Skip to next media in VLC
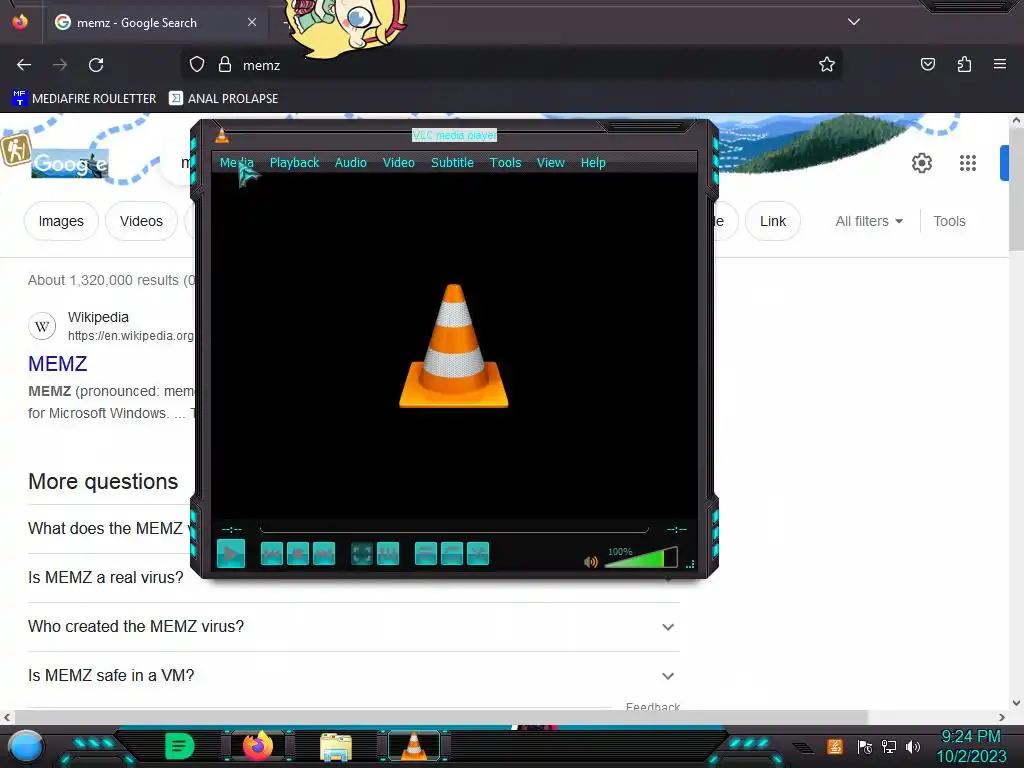 point(324,554)
